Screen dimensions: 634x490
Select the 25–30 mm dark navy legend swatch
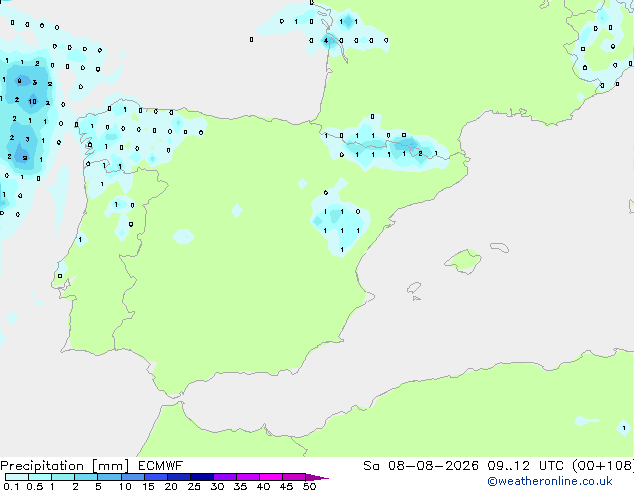click(x=201, y=477)
